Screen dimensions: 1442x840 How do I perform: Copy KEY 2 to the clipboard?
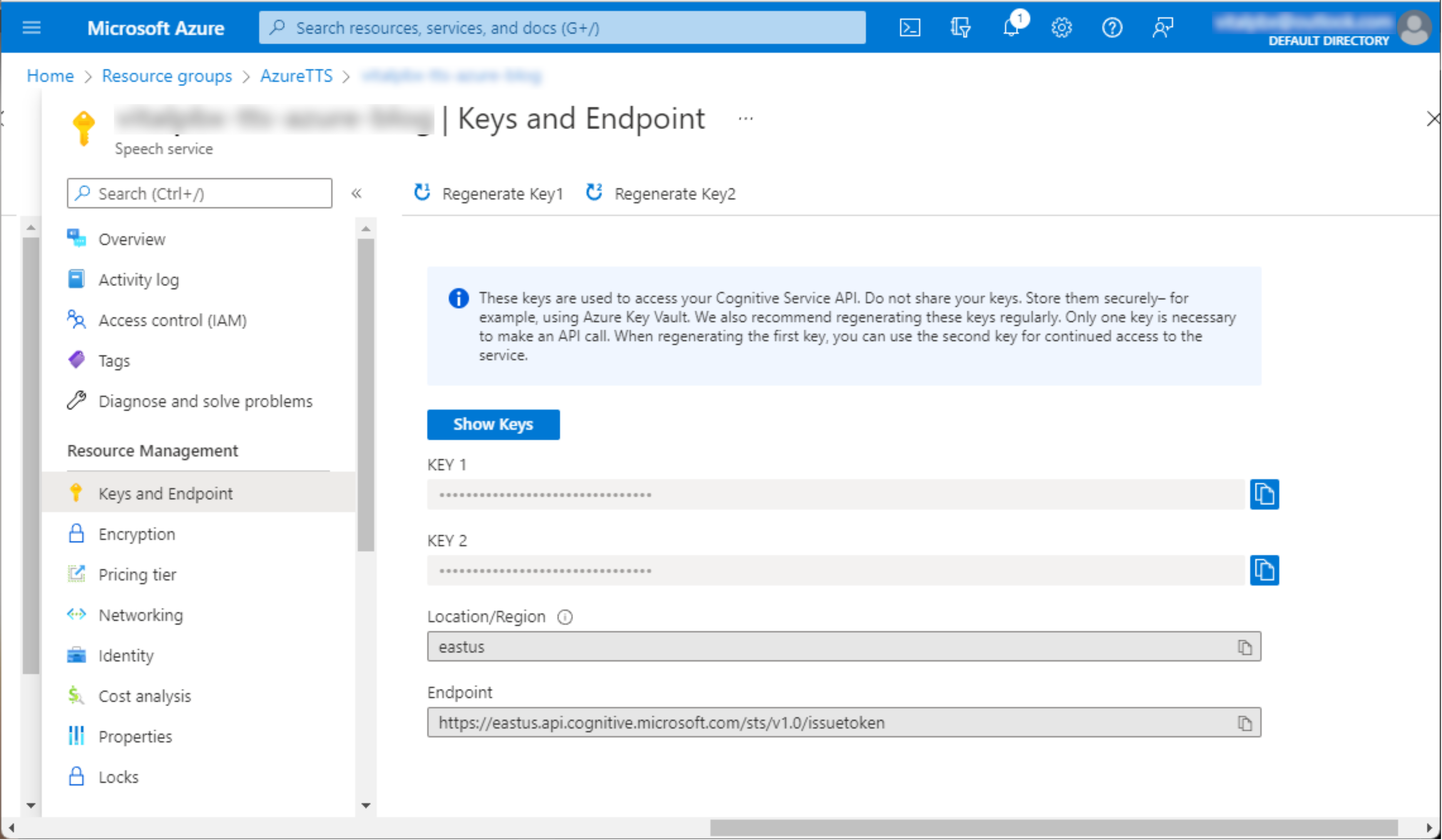click(x=1265, y=570)
